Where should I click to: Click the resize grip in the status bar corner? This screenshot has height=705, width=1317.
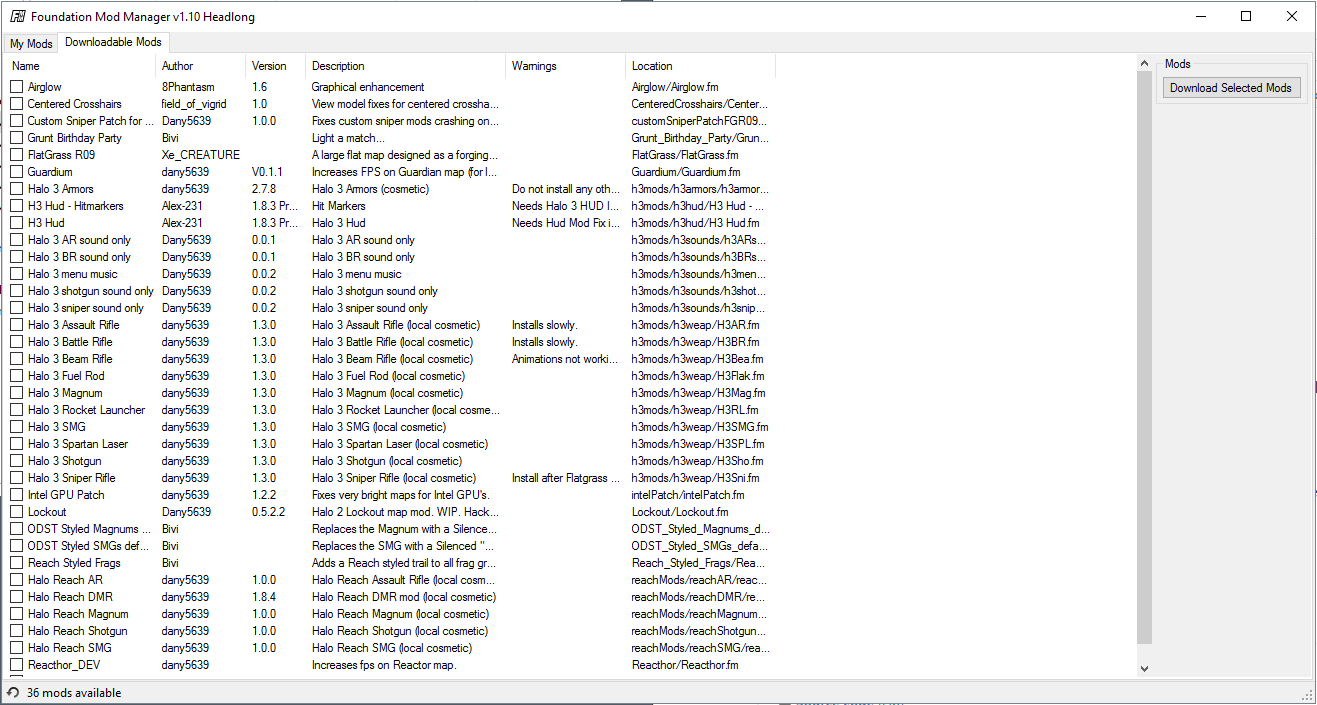point(1307,694)
